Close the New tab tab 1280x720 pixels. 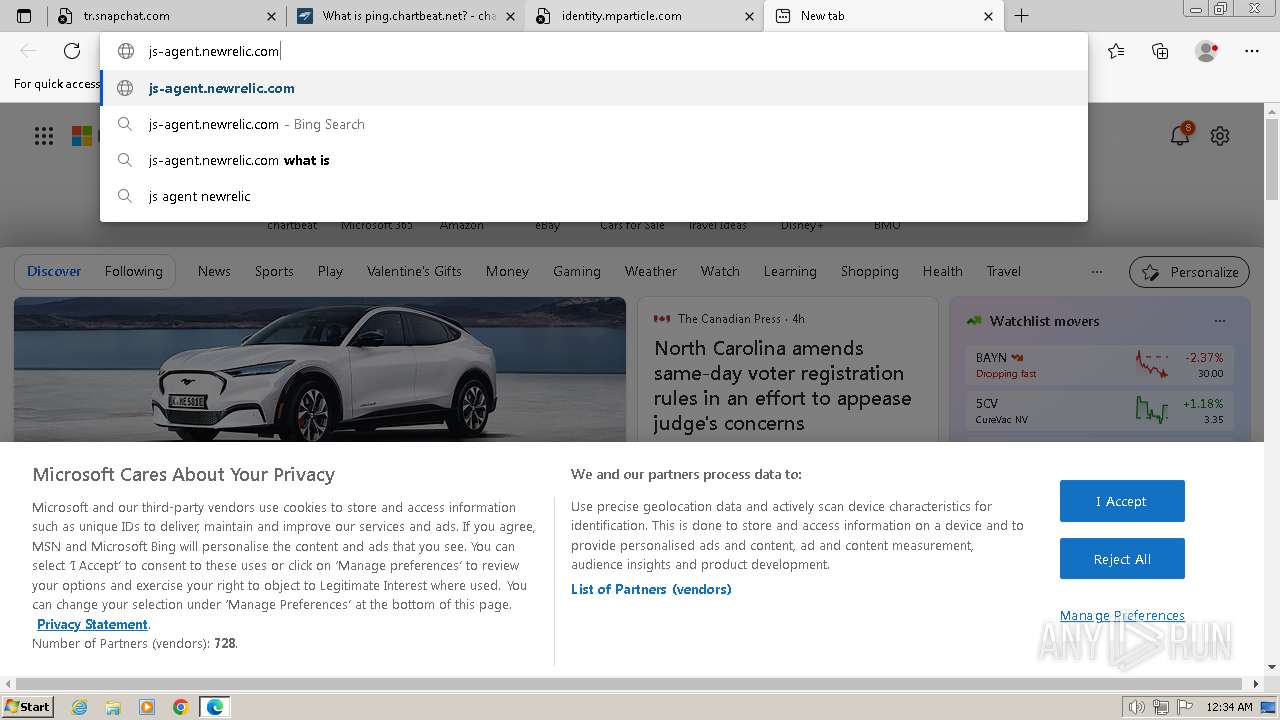tap(988, 16)
